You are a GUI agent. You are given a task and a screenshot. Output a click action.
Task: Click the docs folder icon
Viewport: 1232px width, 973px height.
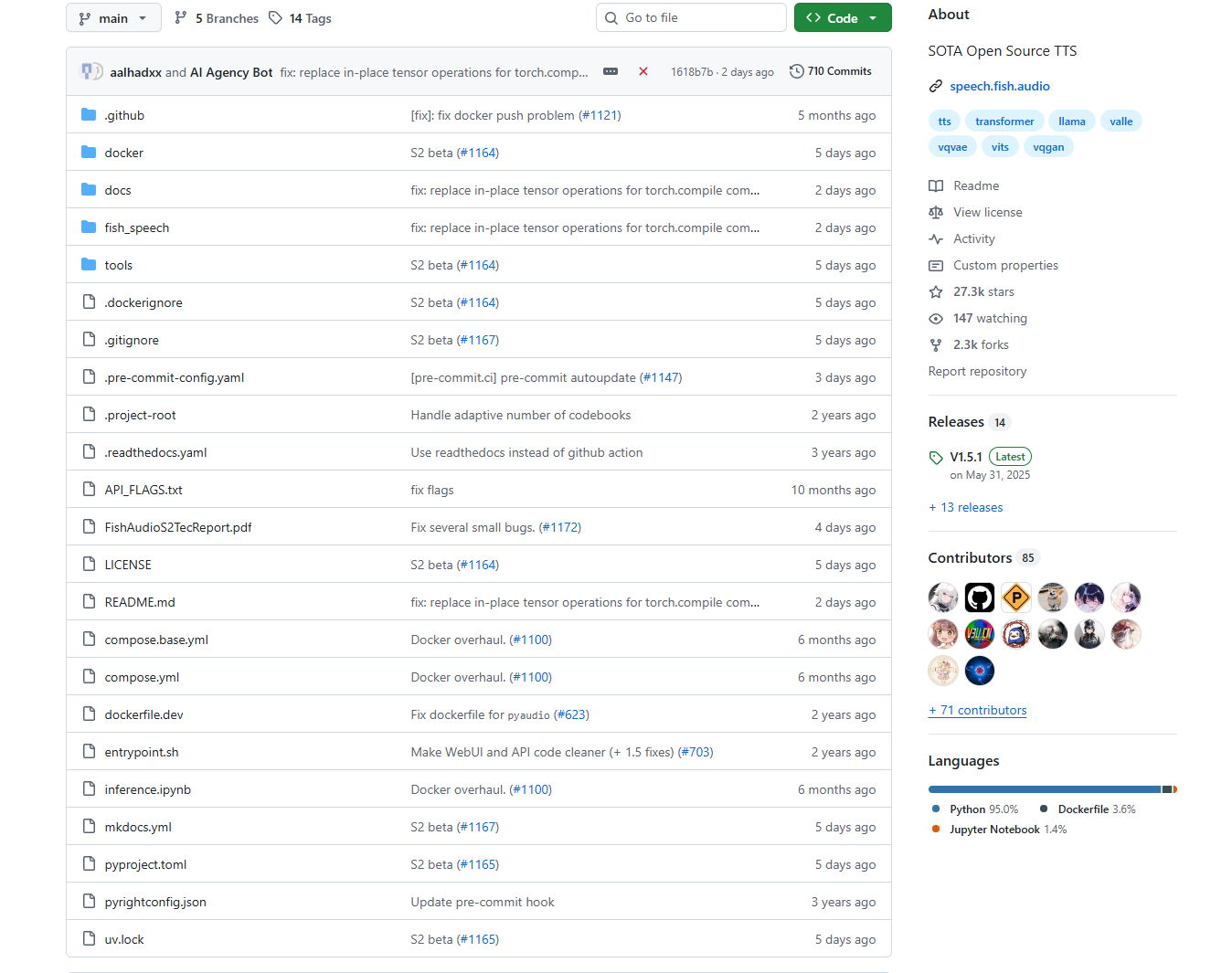89,190
